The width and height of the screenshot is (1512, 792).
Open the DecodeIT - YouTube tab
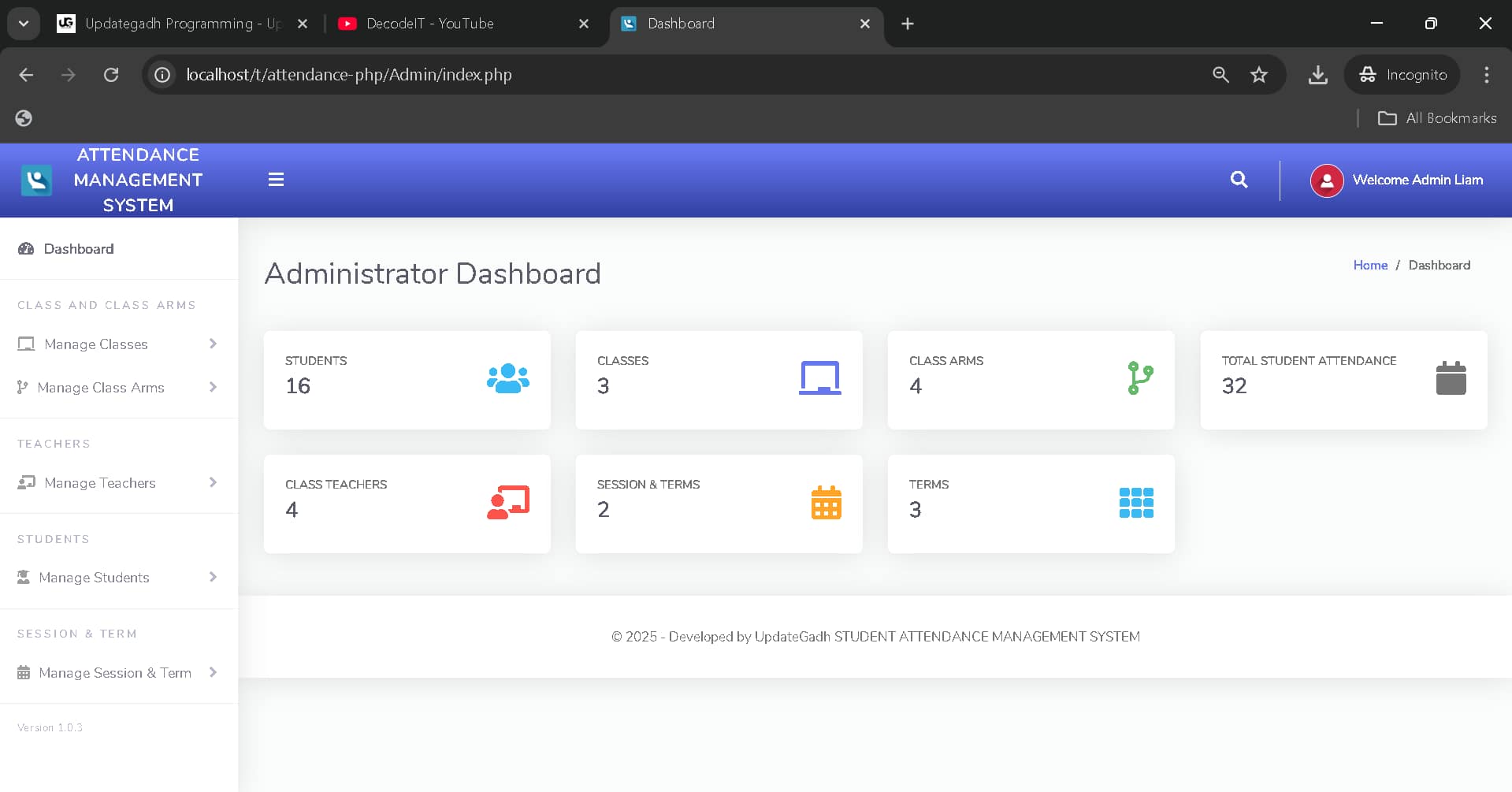point(429,24)
